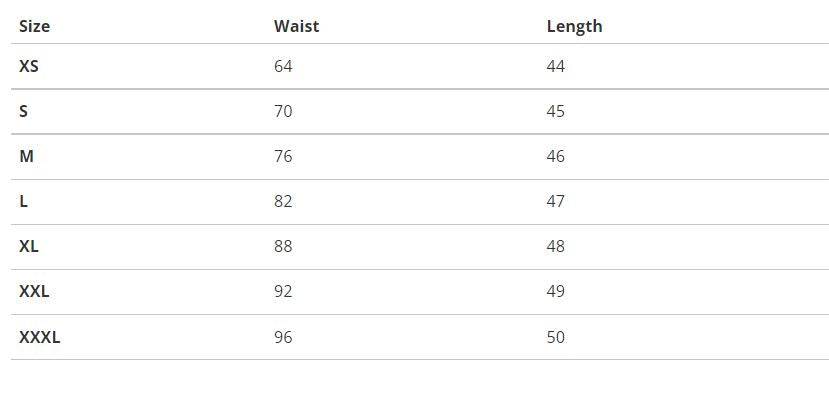Select the L size row label
The width and height of the screenshot is (829, 407).
(x=23, y=201)
